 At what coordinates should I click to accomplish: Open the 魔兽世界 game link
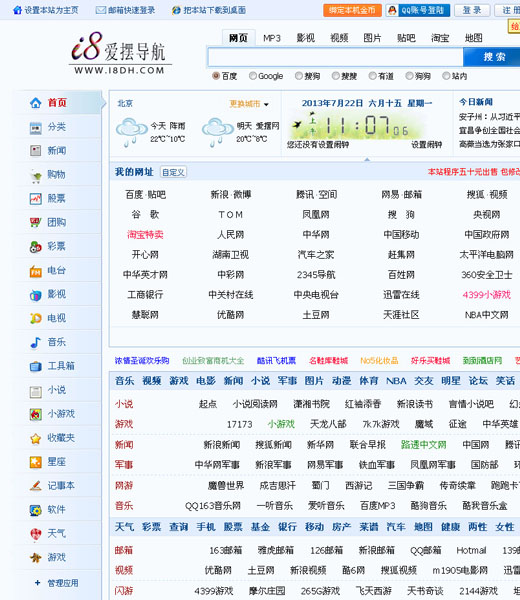[226, 486]
